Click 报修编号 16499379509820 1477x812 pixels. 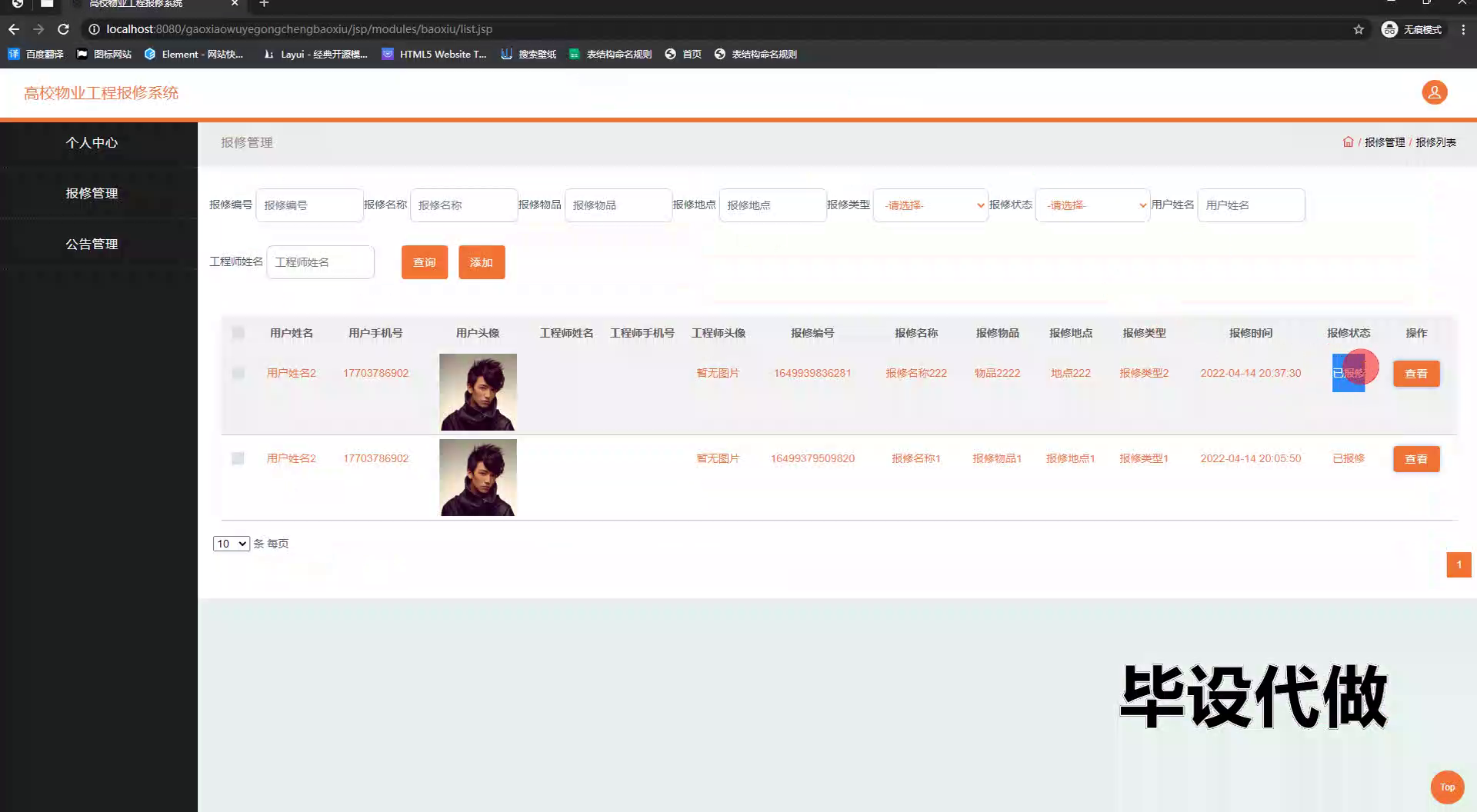point(812,458)
